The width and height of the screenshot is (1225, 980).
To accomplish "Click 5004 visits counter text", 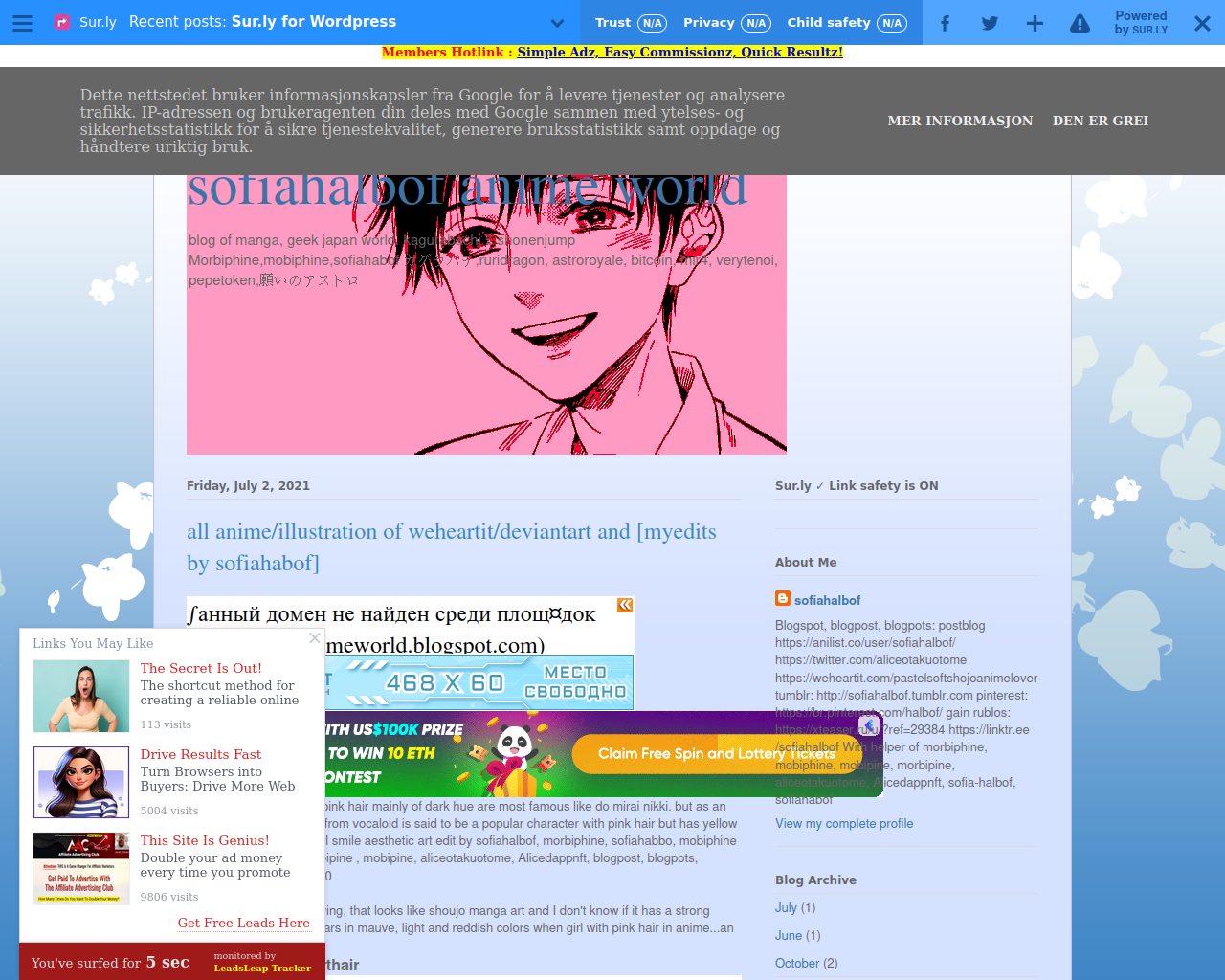I will pyautogui.click(x=169, y=811).
